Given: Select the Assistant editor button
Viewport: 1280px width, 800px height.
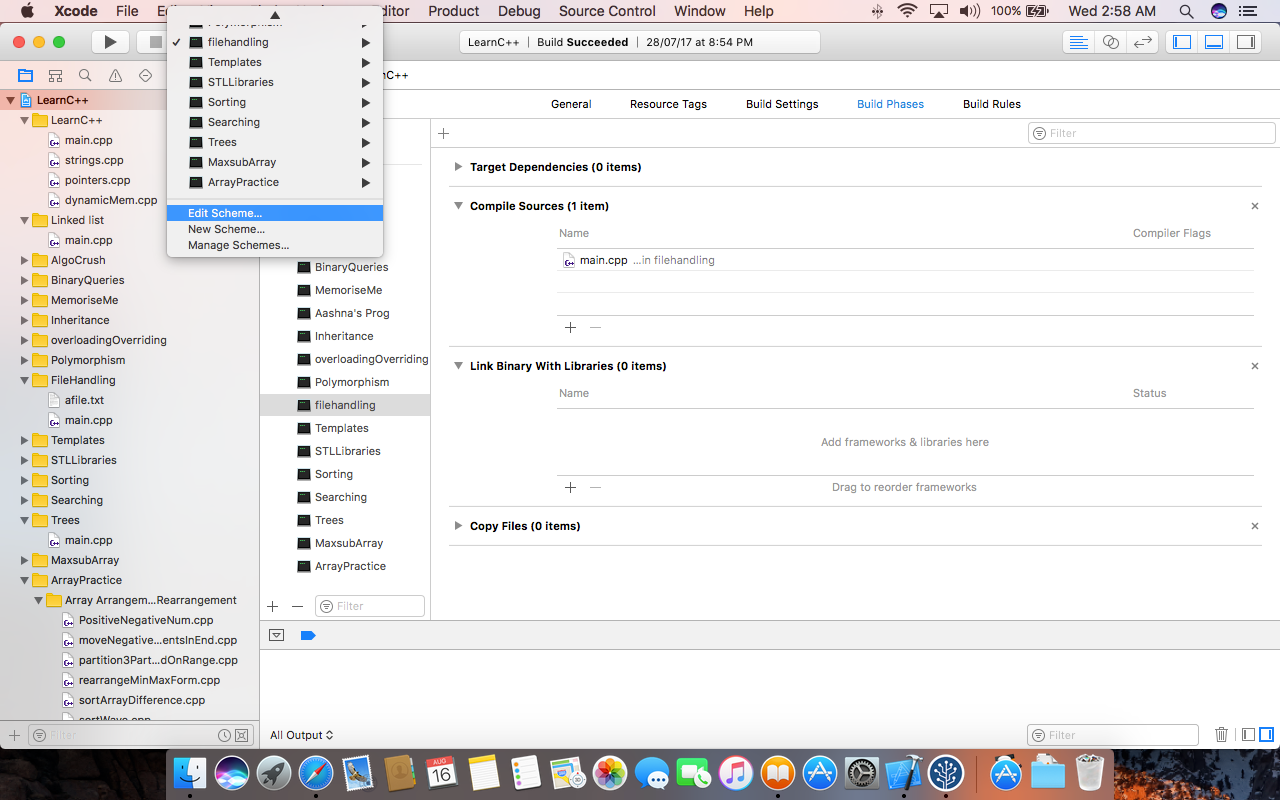Looking at the screenshot, I should click(1111, 42).
